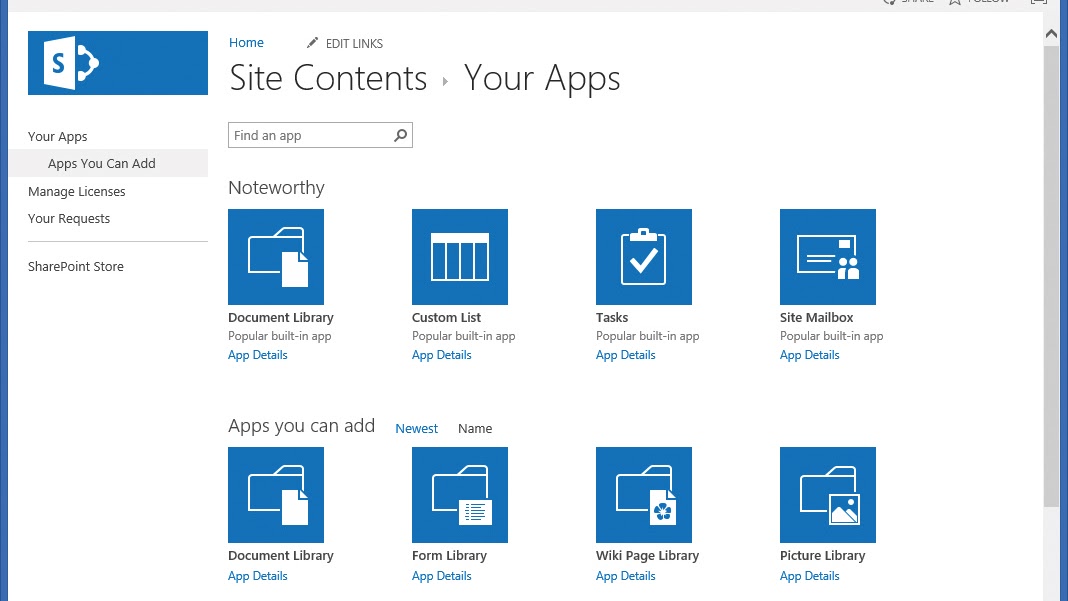
Task: Open App Details for Custom List
Action: point(441,355)
